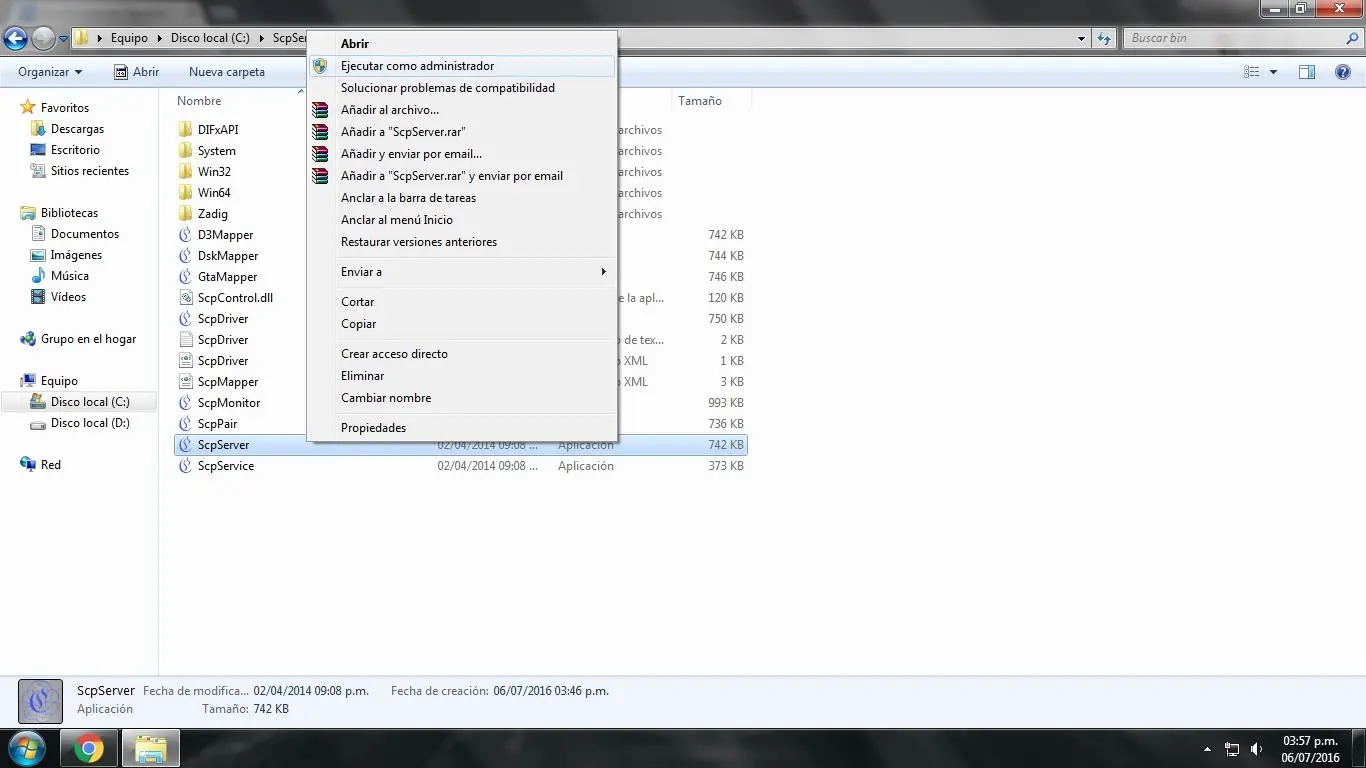Select the Win32 folder icon
Viewport: 1366px width, 768px height.
click(x=185, y=172)
